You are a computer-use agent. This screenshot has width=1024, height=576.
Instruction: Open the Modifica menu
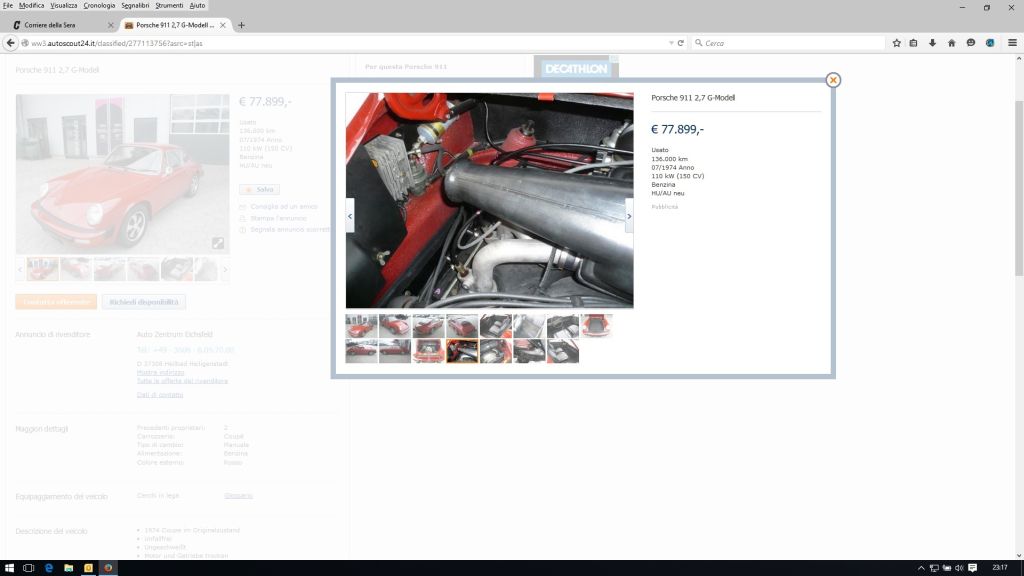[31, 5]
